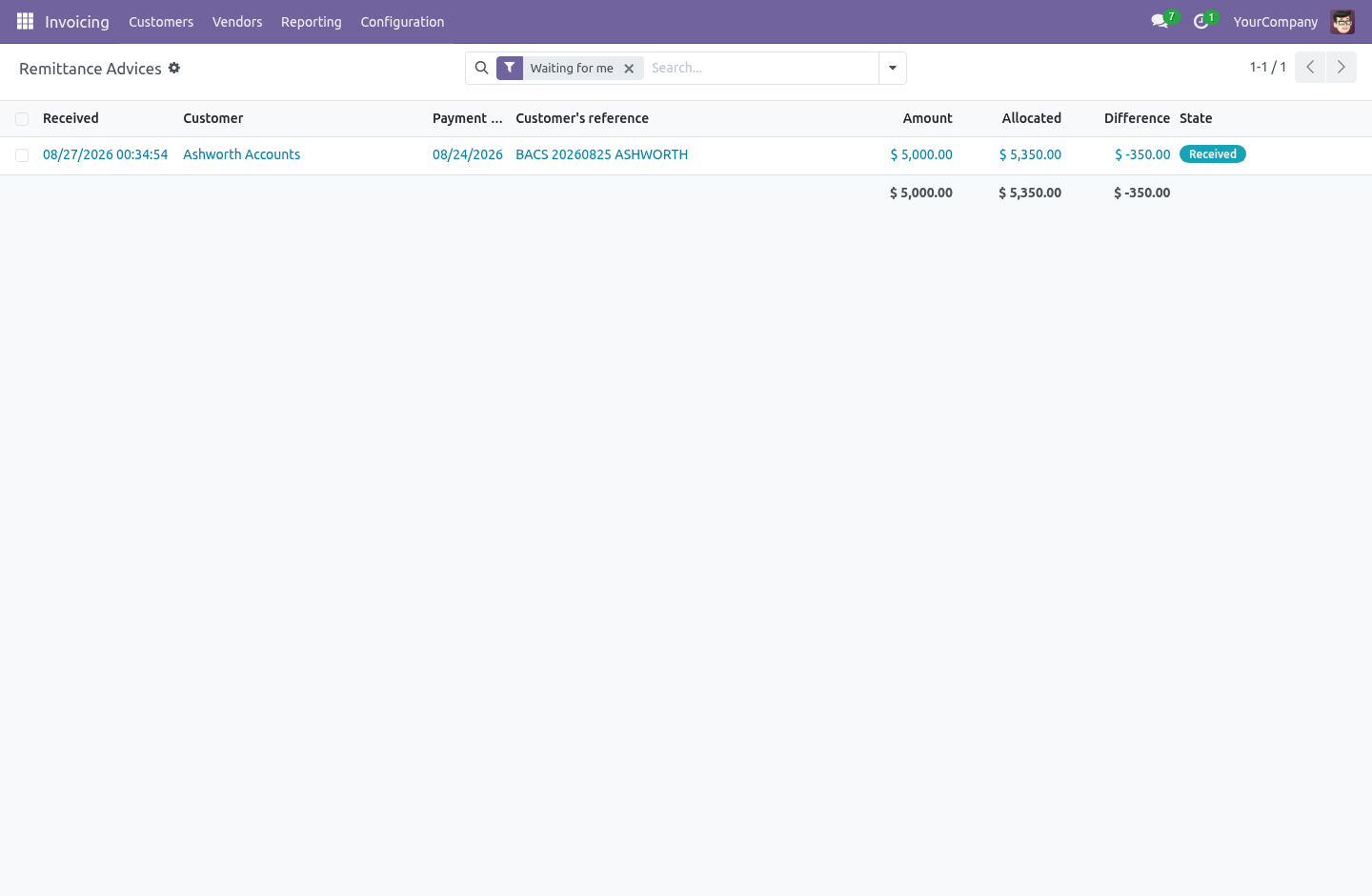Screen dimensions: 1372x896
Task: Click the row's $ 5,000.00 amount cell
Action: click(x=921, y=154)
